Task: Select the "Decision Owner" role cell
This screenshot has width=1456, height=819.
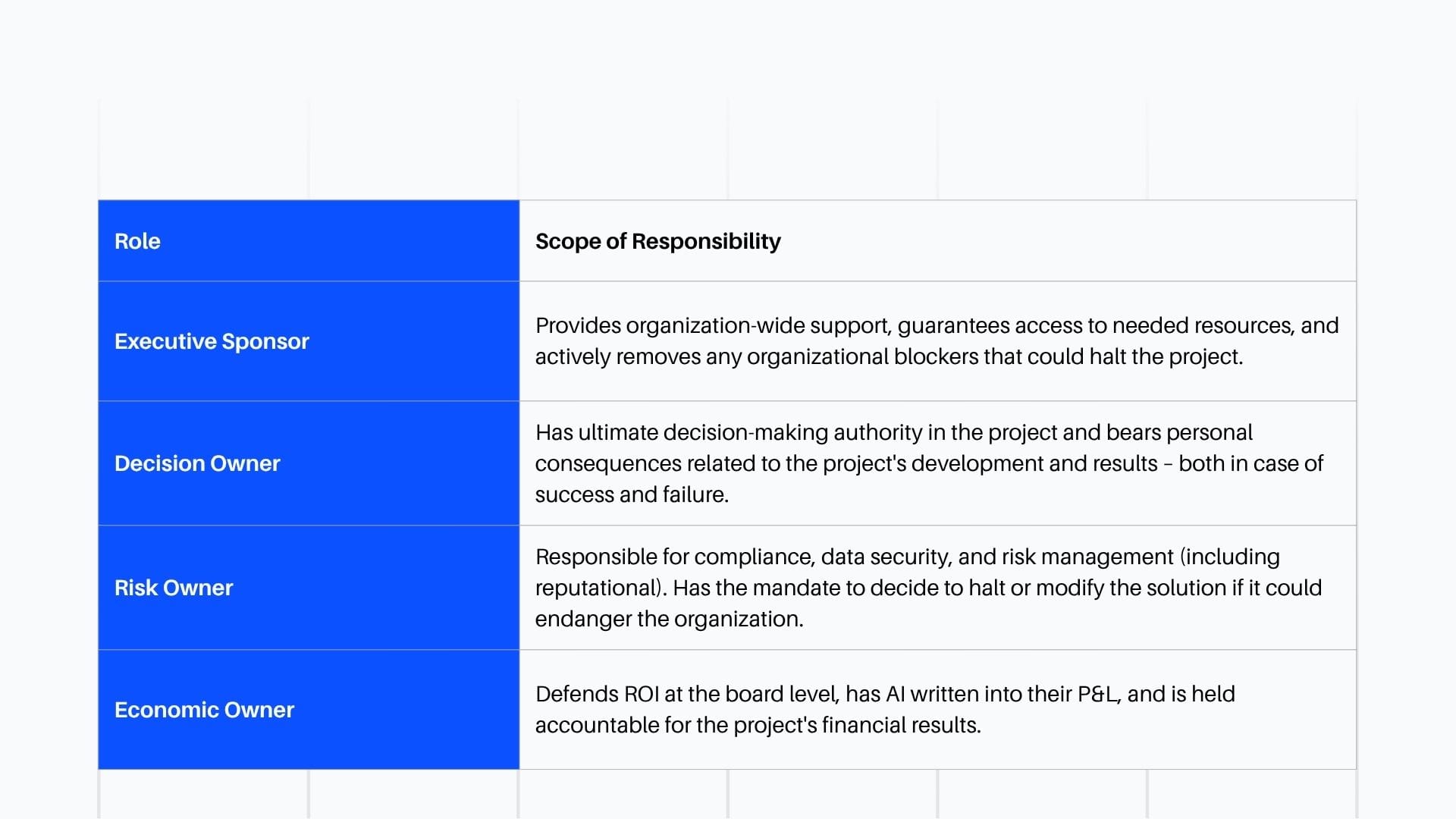Action: point(197,463)
